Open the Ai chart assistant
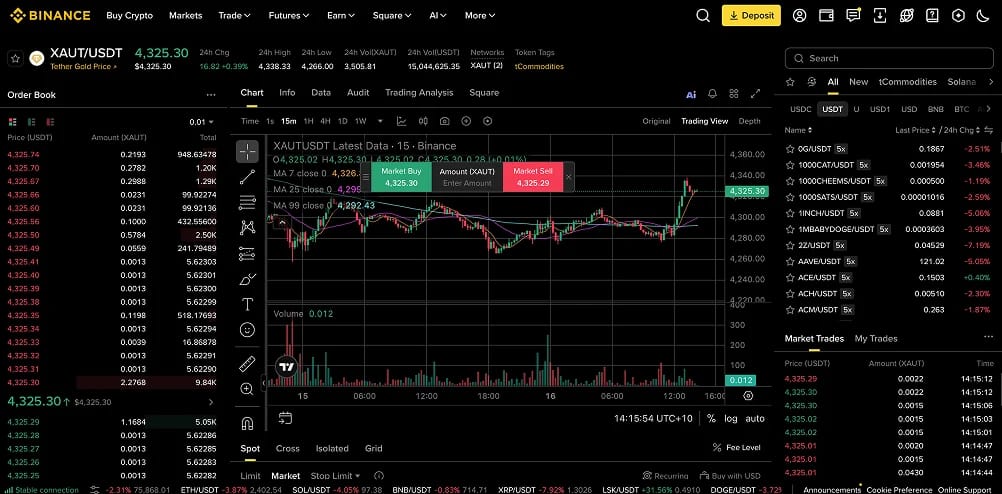This screenshot has height=494, width=1002. (691, 94)
